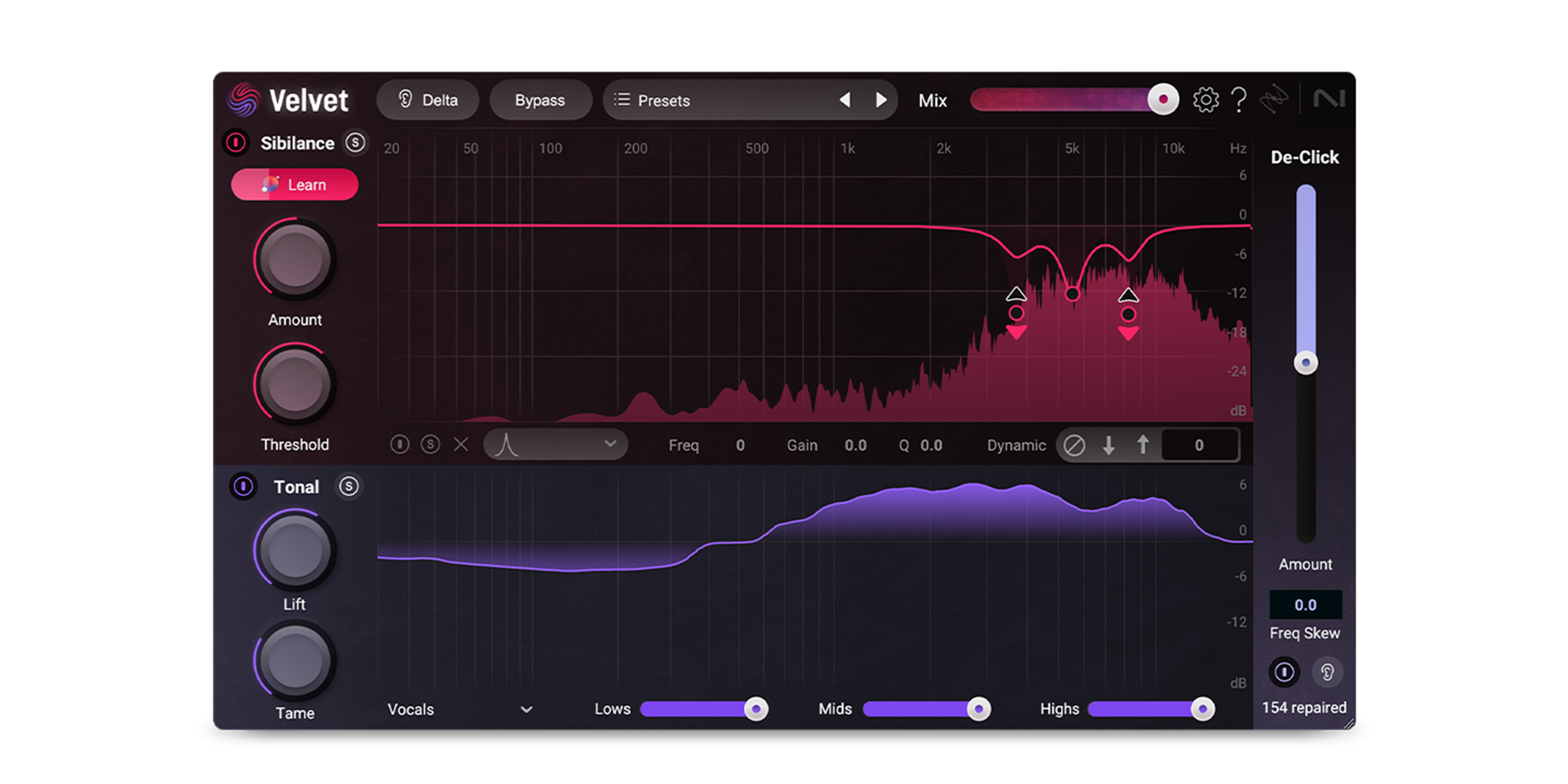Click the "500" frequency axis label
1568x784 pixels.
tap(757, 149)
